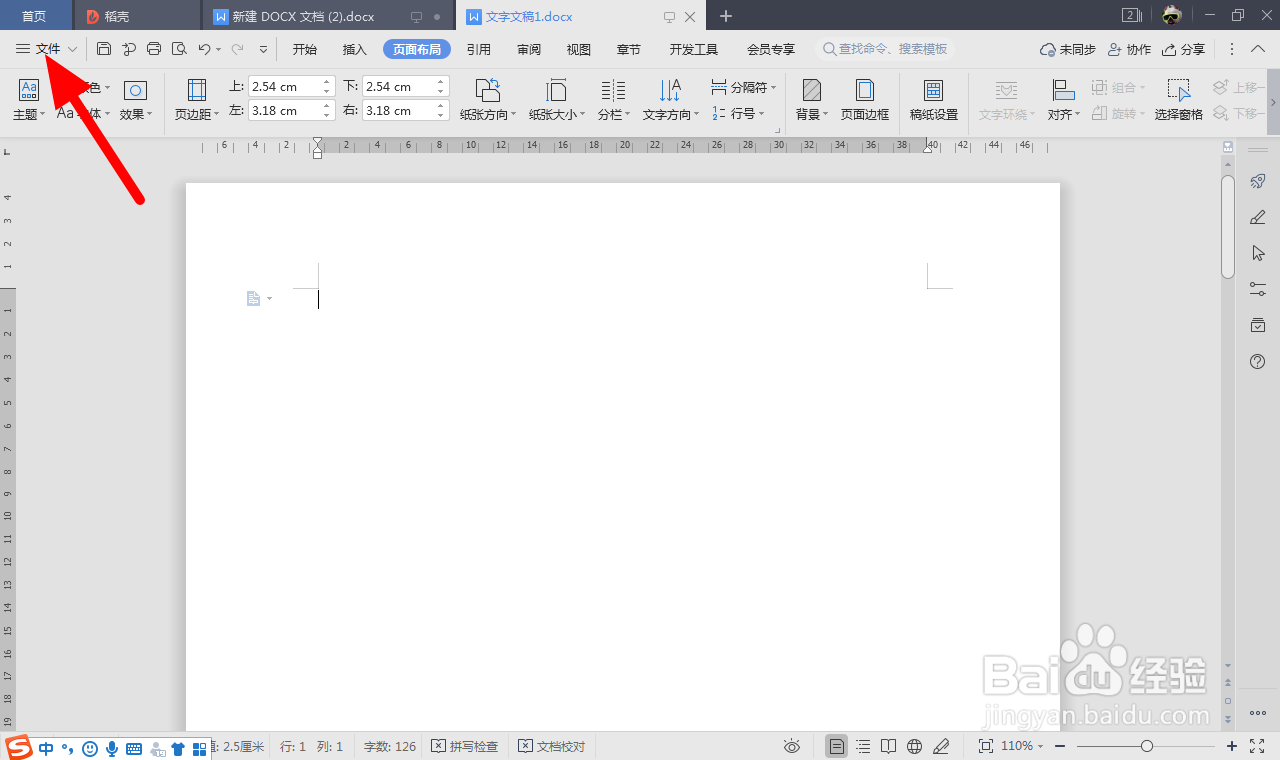Image resolution: width=1280 pixels, height=760 pixels.
Task: Toggle eye protection mode icon in status bar
Action: point(792,746)
